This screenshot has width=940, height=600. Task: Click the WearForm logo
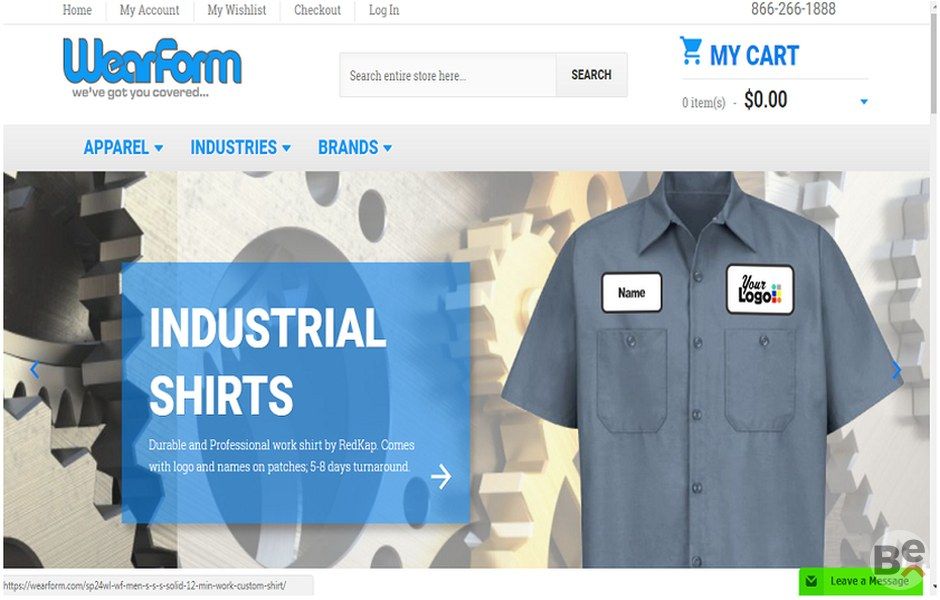pos(152,67)
